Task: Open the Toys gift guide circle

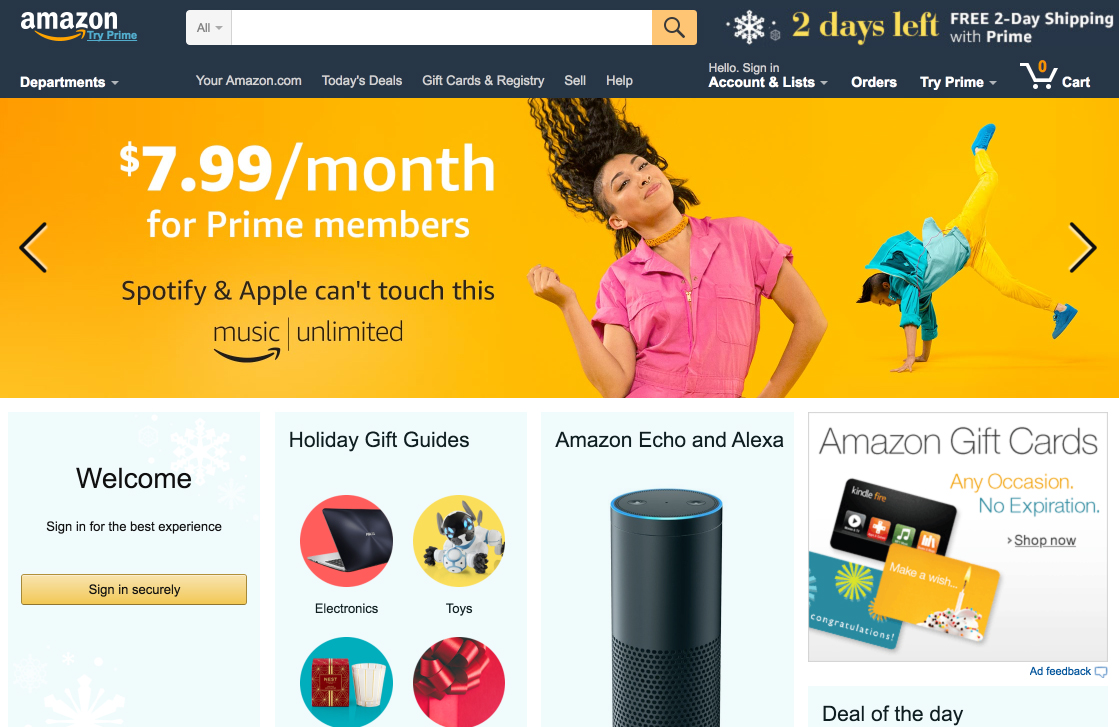Action: [459, 541]
